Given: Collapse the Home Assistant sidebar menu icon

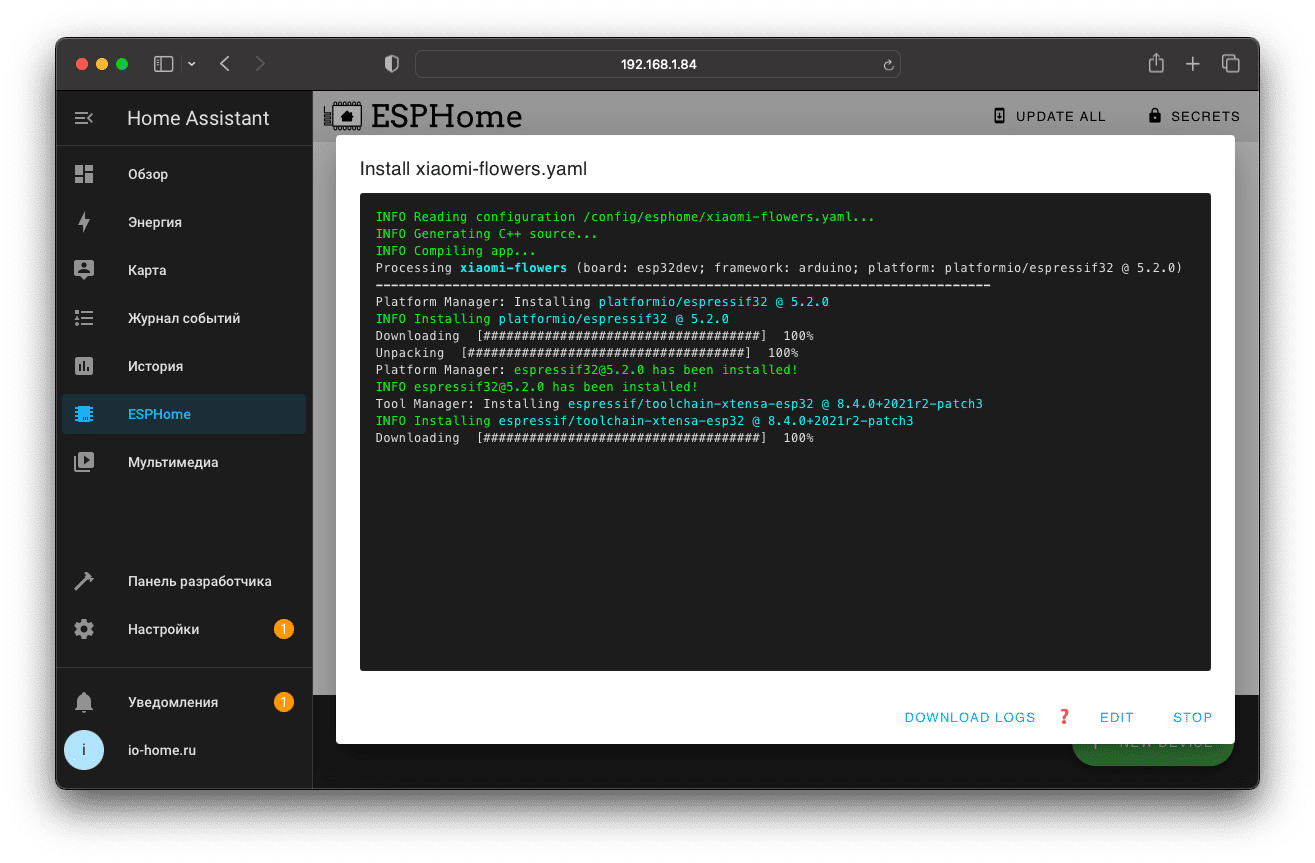Looking at the screenshot, I should [x=84, y=118].
